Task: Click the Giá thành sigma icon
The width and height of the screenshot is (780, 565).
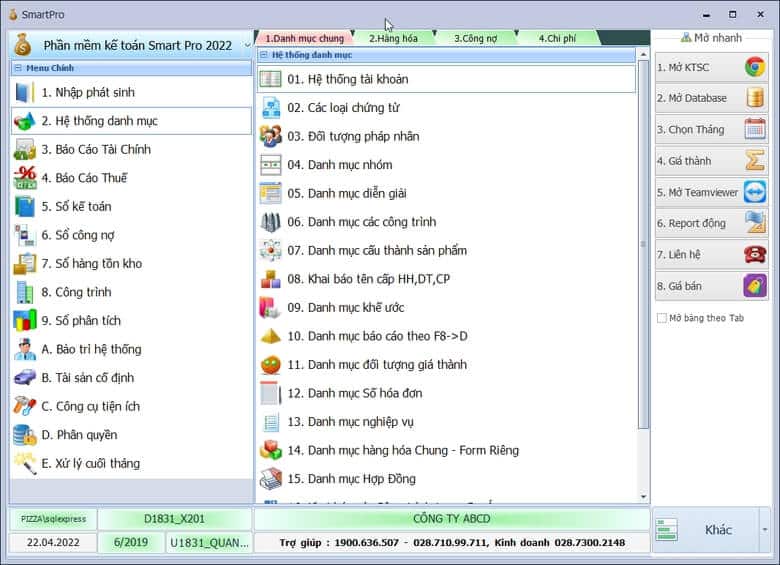Action: [755, 161]
